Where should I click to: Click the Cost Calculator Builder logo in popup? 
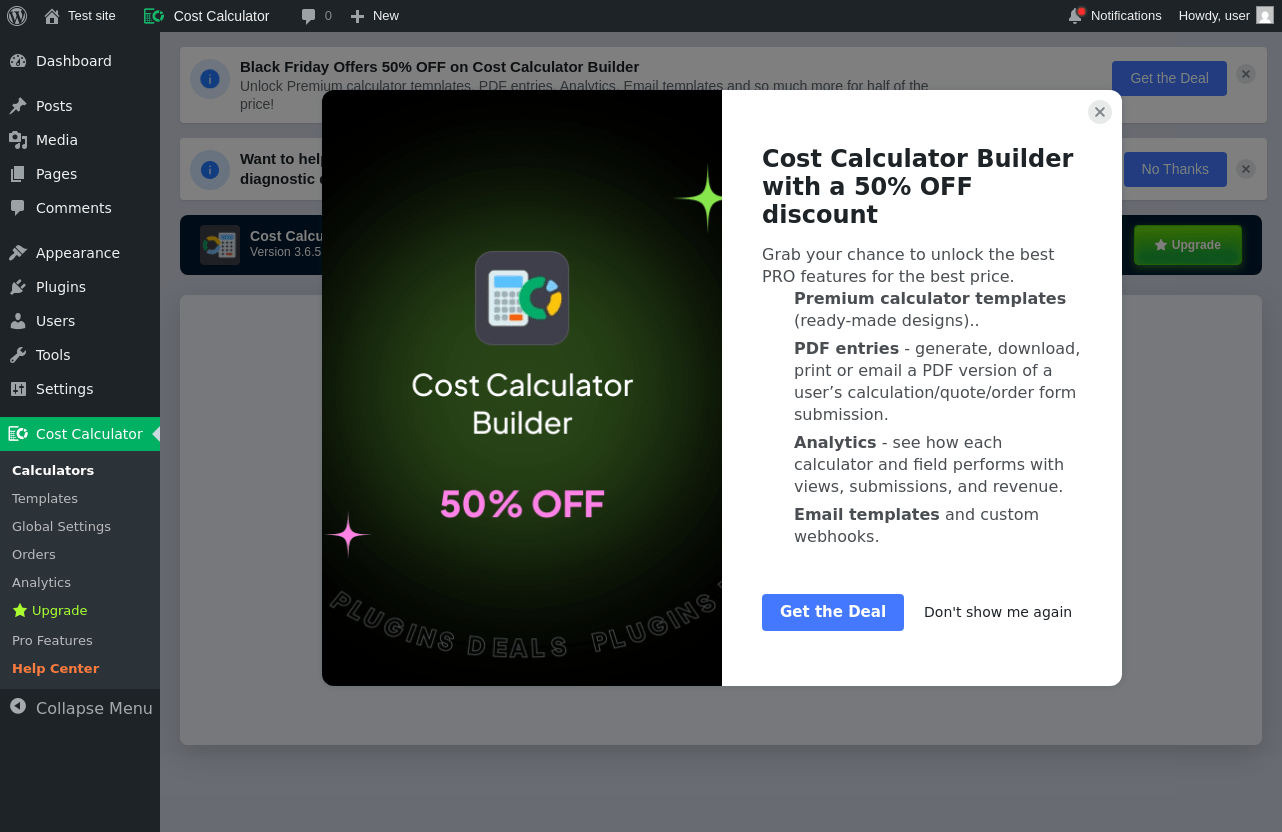click(x=522, y=298)
